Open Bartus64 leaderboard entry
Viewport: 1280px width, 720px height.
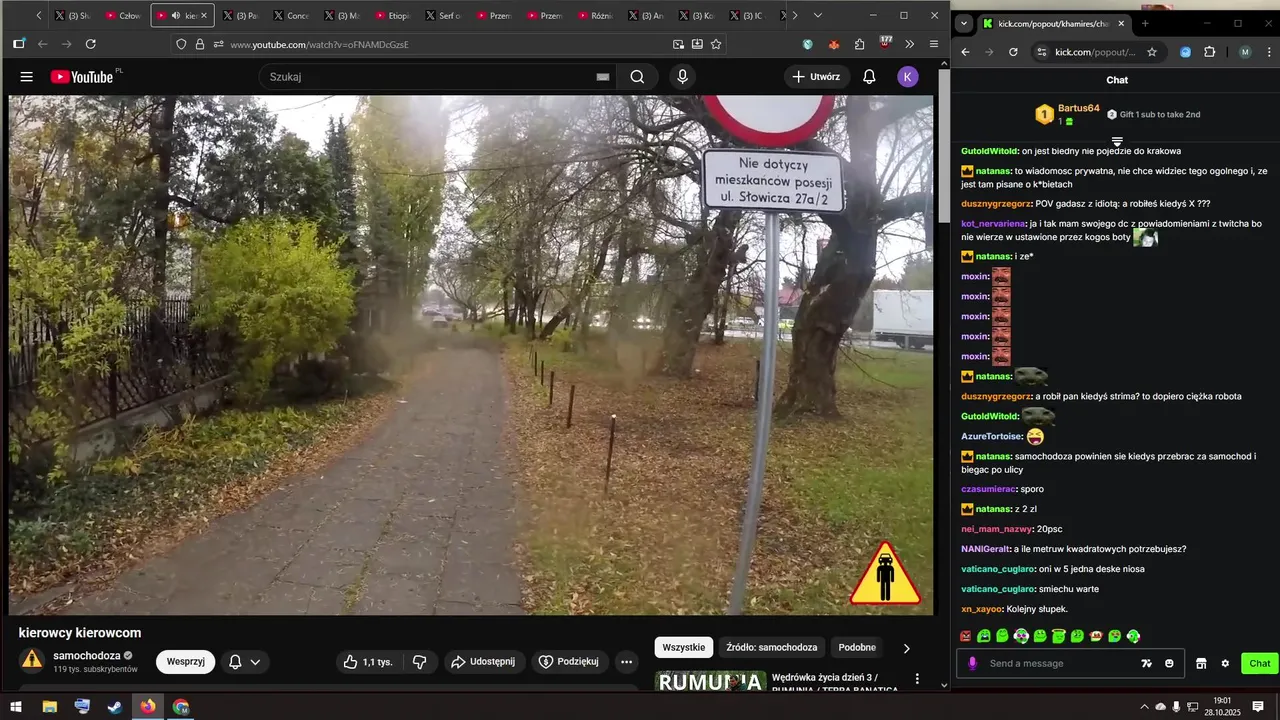pos(1067,114)
